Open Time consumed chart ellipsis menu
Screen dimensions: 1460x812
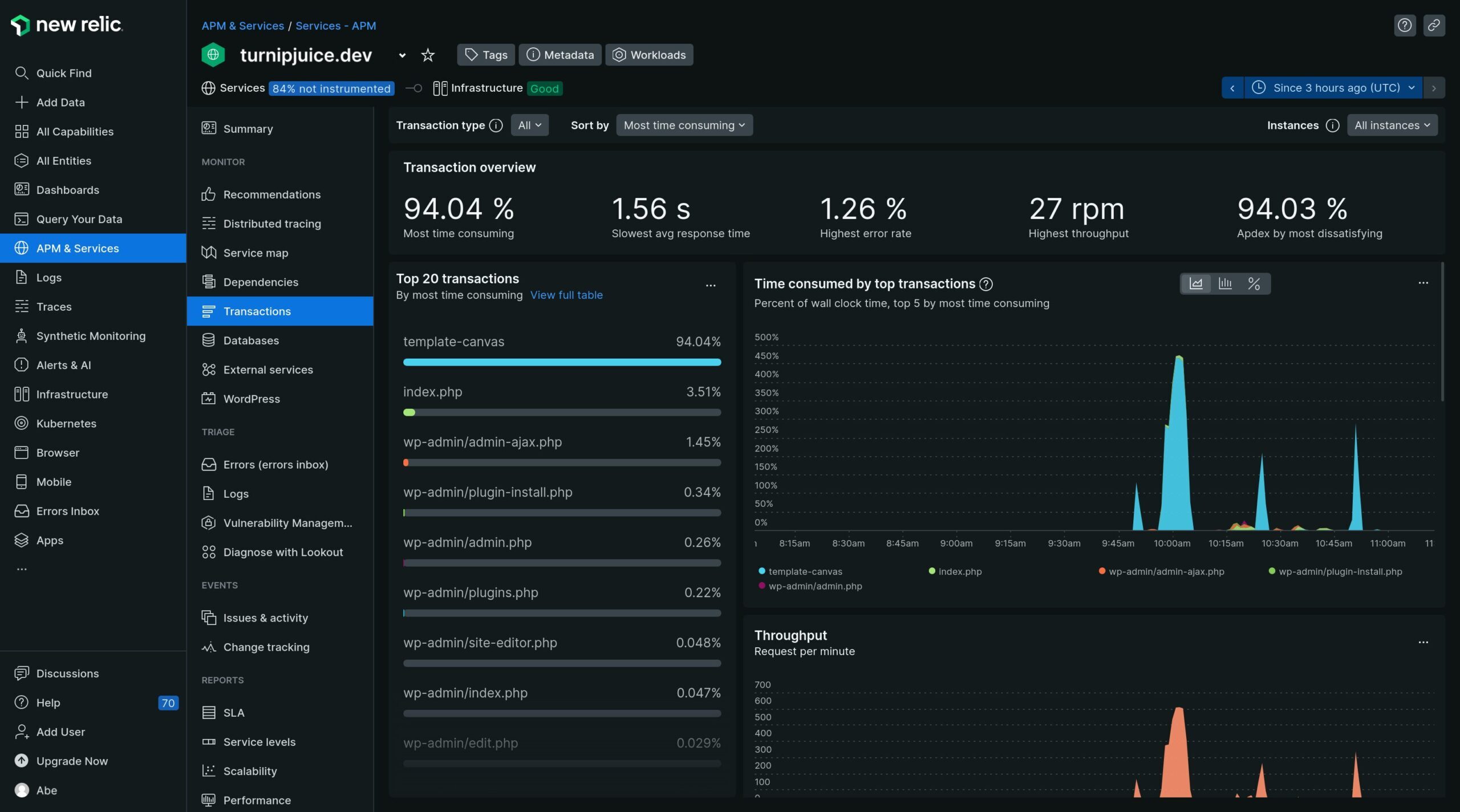pyautogui.click(x=1423, y=283)
